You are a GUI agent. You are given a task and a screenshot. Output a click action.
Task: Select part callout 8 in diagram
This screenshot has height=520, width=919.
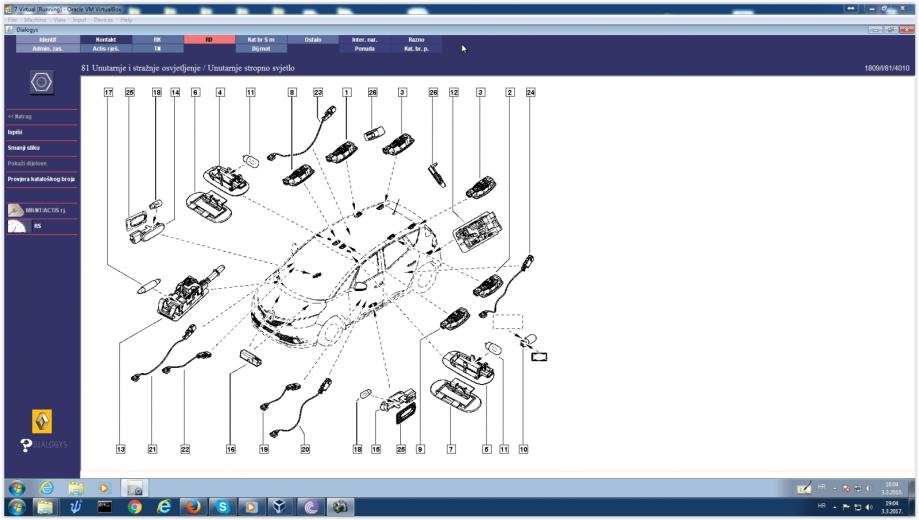pos(292,93)
